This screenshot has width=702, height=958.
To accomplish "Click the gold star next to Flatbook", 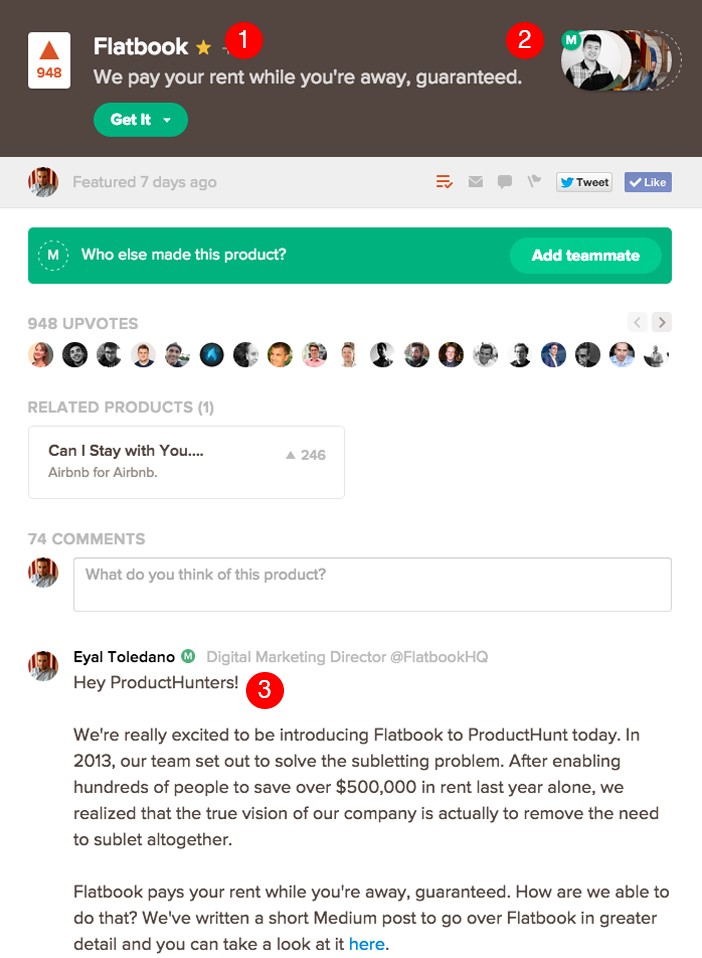I will coord(204,47).
